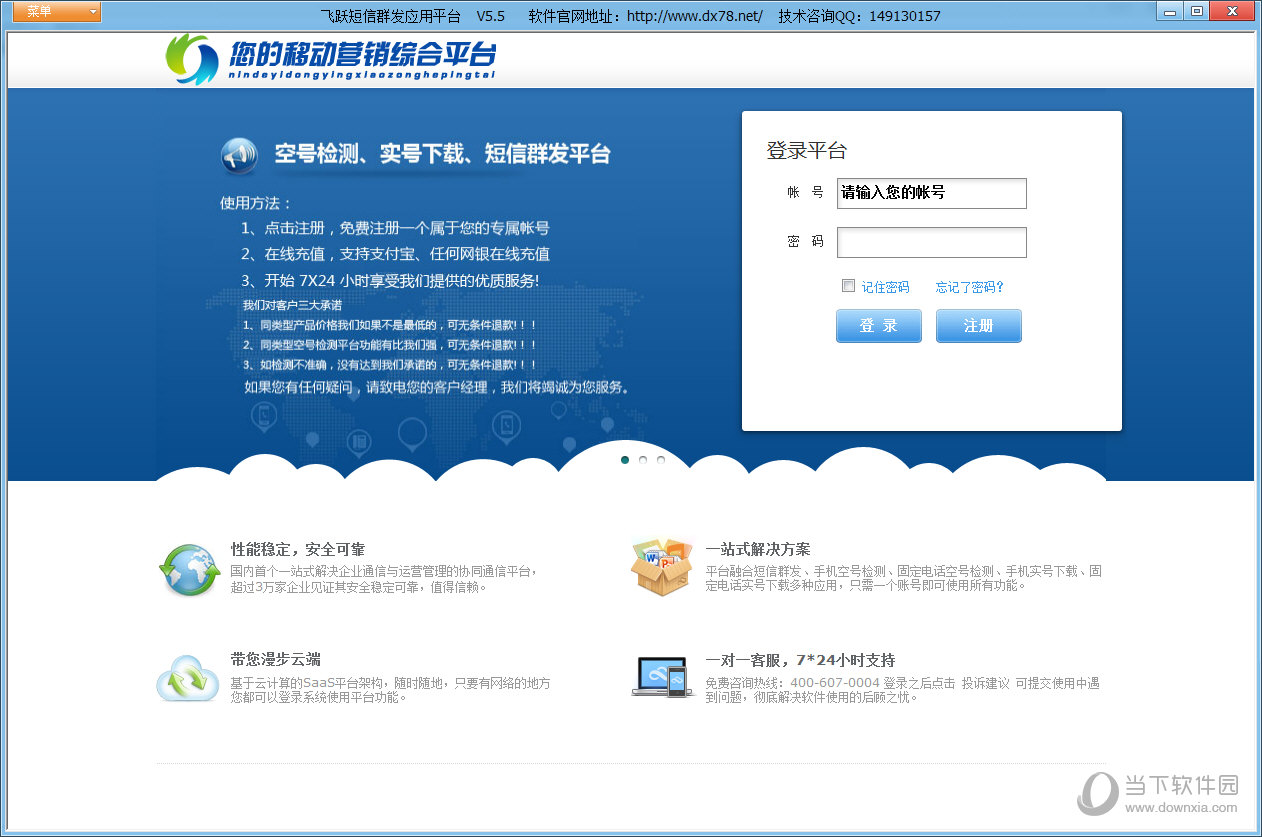Tick the 记住密码 checkbox

[x=848, y=286]
